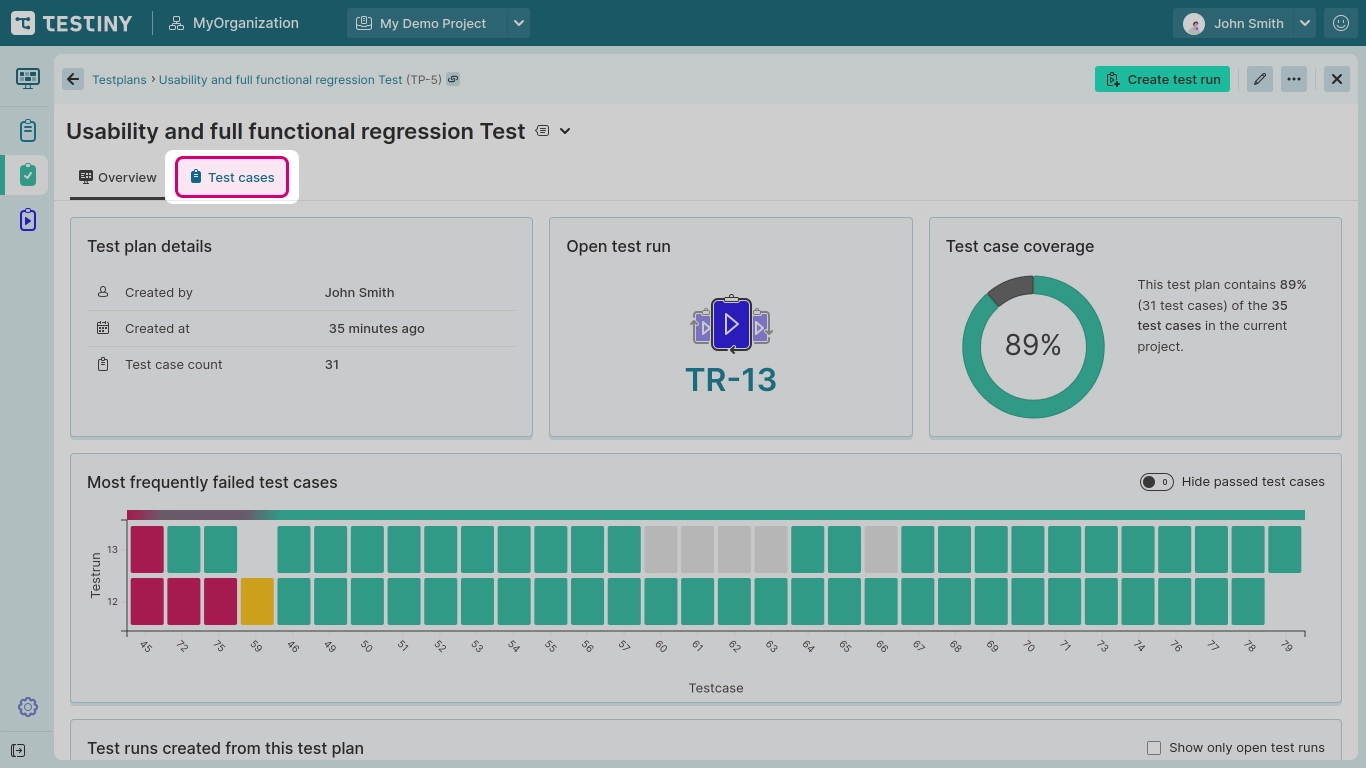Open the Testplans breadcrumb link
Image resolution: width=1366 pixels, height=768 pixels.
click(119, 79)
